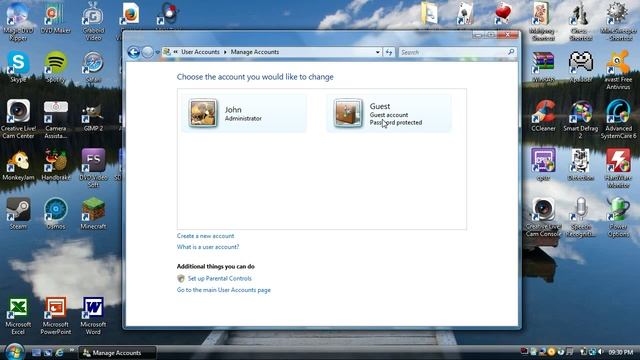Open the Creative Live! Cam Console shortcut
Viewport: 640px width, 360px height.
click(x=543, y=217)
